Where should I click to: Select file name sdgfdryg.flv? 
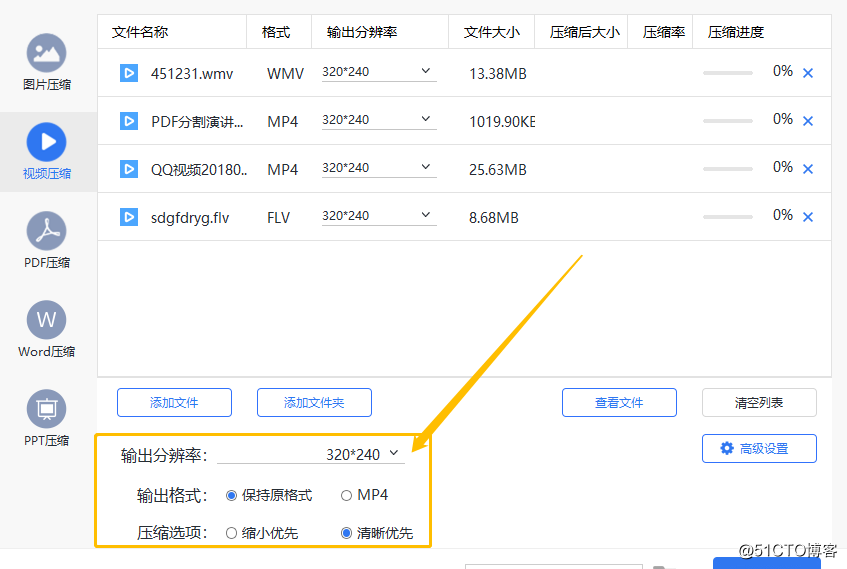(190, 218)
